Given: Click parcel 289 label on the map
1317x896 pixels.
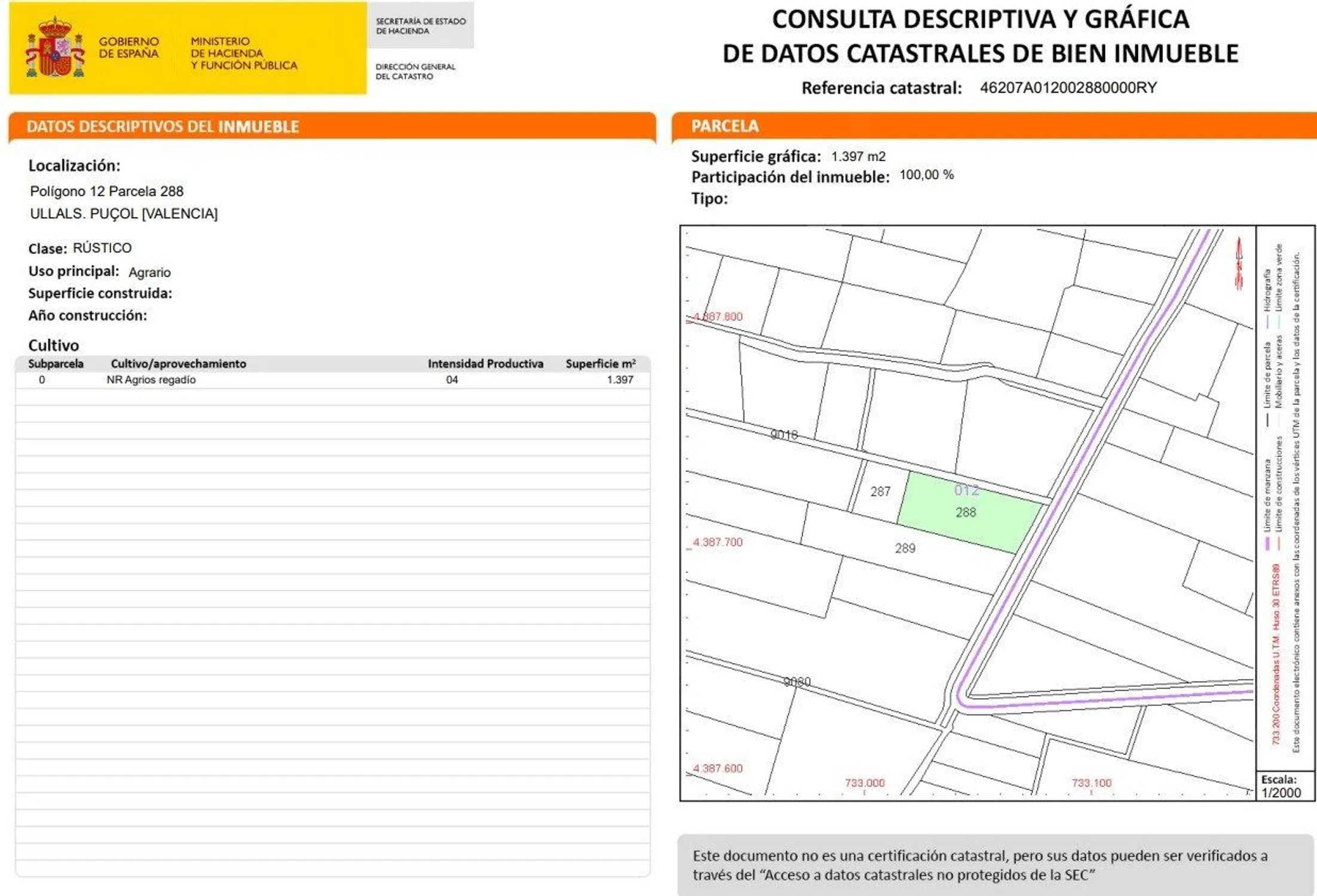Looking at the screenshot, I should tap(905, 548).
